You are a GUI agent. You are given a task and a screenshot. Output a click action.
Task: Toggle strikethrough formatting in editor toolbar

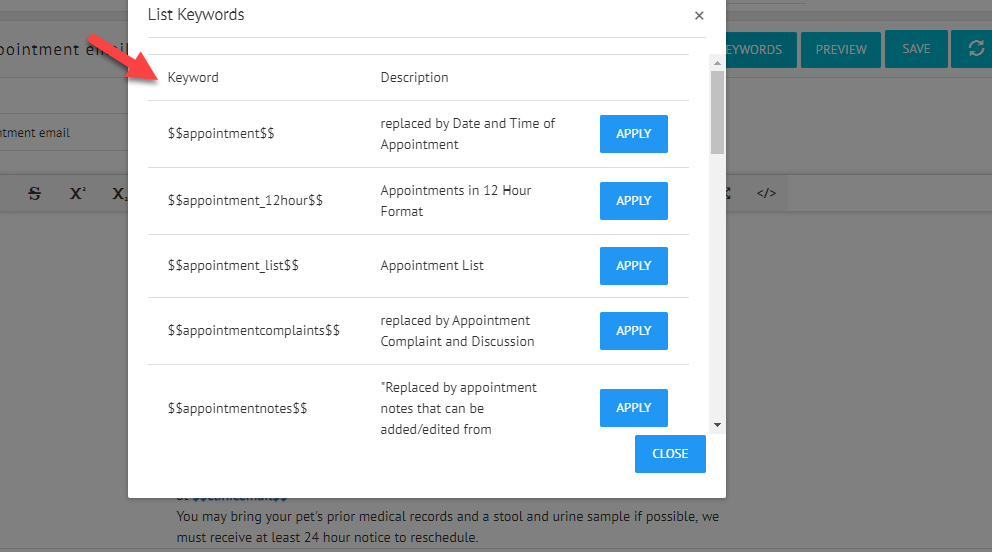35,193
